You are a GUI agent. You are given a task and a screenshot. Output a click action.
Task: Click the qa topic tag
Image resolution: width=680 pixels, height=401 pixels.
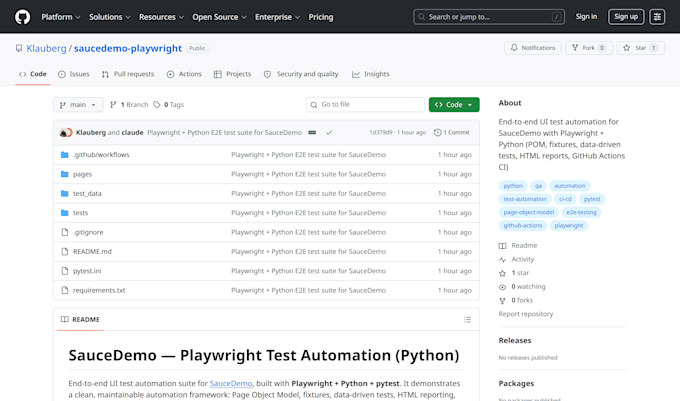[x=538, y=186]
